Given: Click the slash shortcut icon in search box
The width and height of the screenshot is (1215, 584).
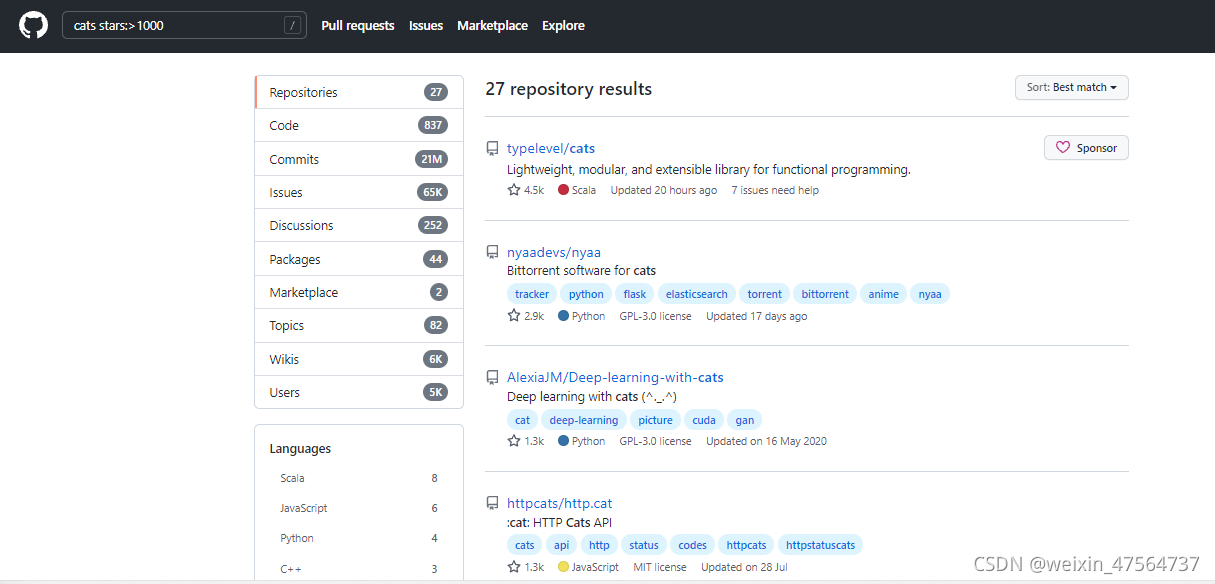Looking at the screenshot, I should [292, 26].
